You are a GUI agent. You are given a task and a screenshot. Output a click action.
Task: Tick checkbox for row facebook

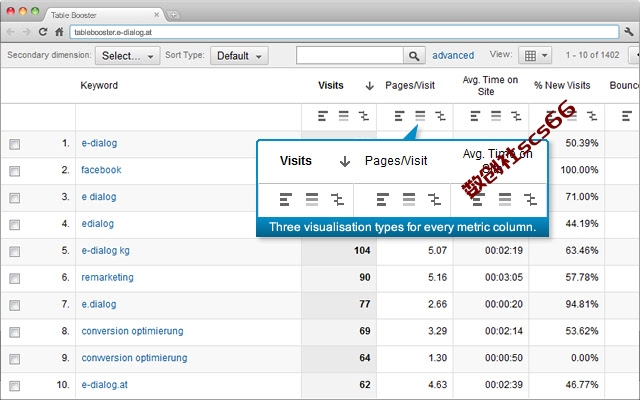click(15, 171)
